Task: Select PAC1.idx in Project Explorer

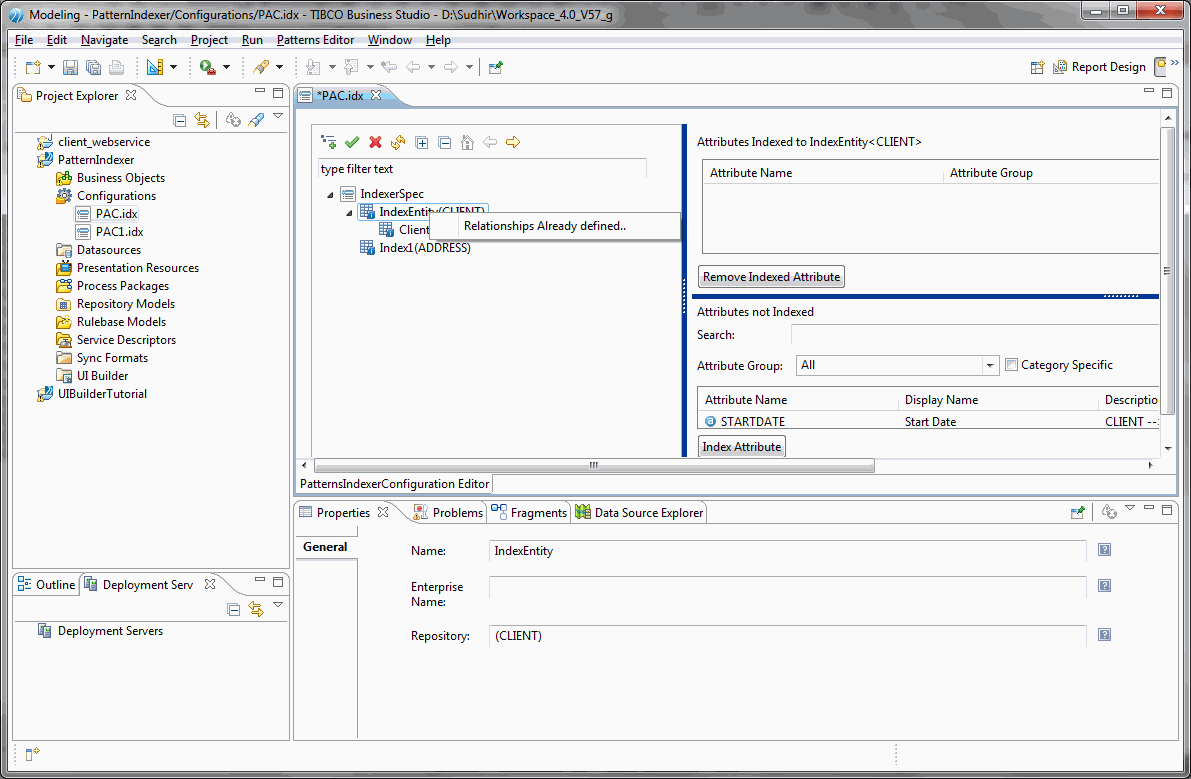Action: click(x=110, y=232)
